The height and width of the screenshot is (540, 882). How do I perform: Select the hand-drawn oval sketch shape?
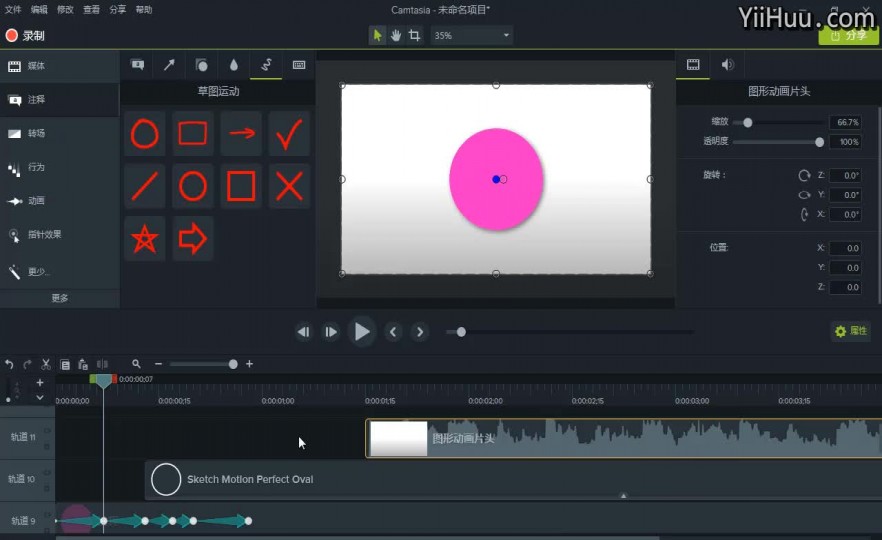coord(145,133)
